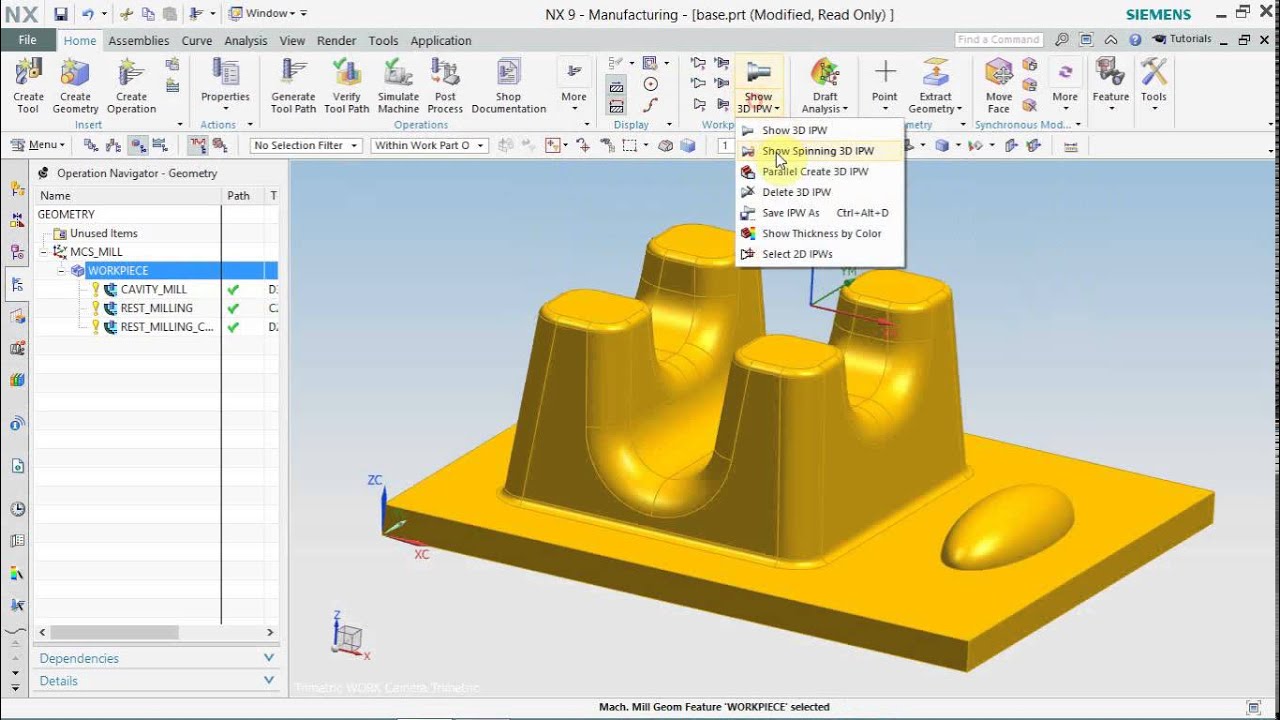The image size is (1280, 720).
Task: Open the File menu
Action: (x=27, y=40)
